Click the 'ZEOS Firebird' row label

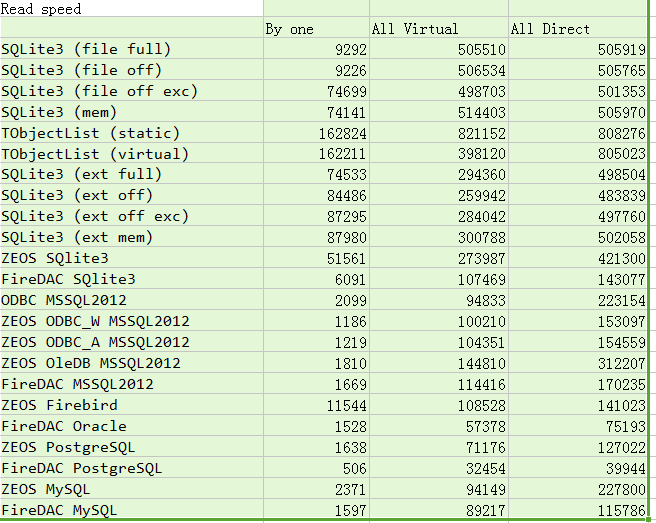[x=132, y=404]
